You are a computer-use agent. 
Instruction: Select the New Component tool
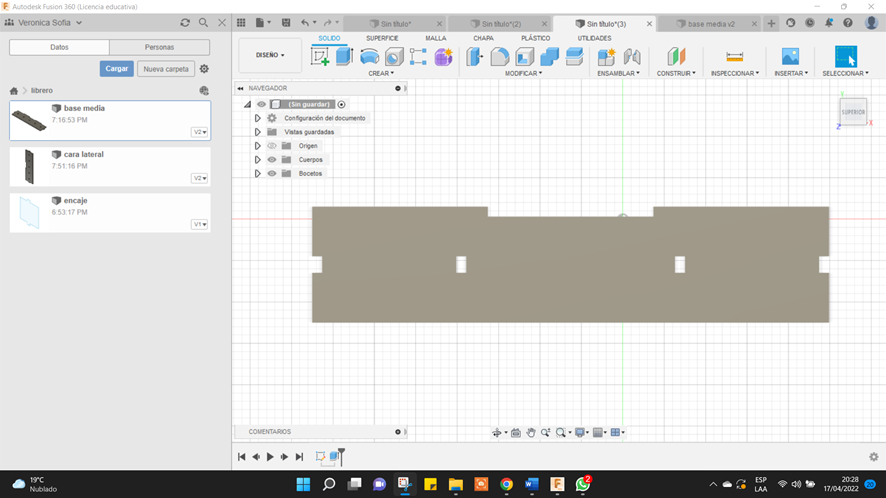point(606,57)
